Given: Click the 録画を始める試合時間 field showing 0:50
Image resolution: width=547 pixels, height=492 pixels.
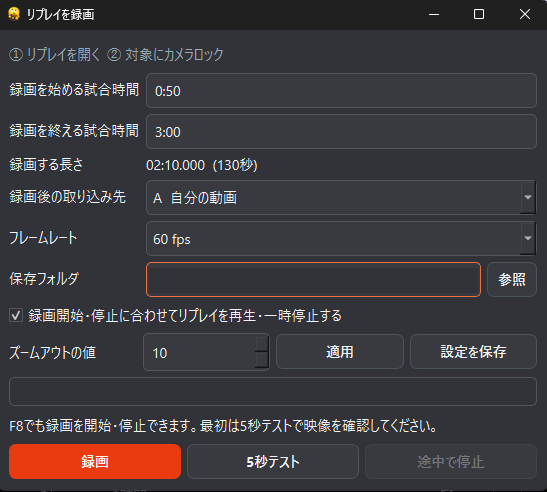Looking at the screenshot, I should [x=341, y=91].
